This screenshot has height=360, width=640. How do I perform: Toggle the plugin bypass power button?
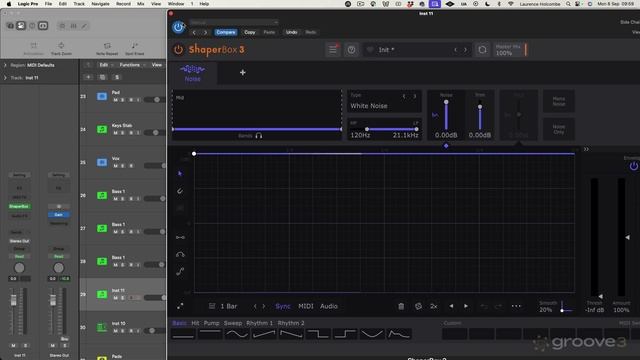(178, 27)
